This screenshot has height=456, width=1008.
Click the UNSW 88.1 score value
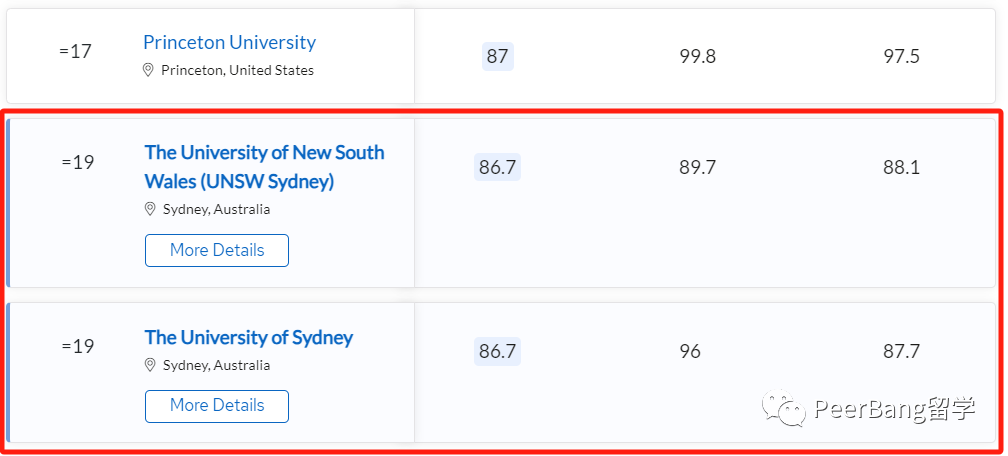901,167
